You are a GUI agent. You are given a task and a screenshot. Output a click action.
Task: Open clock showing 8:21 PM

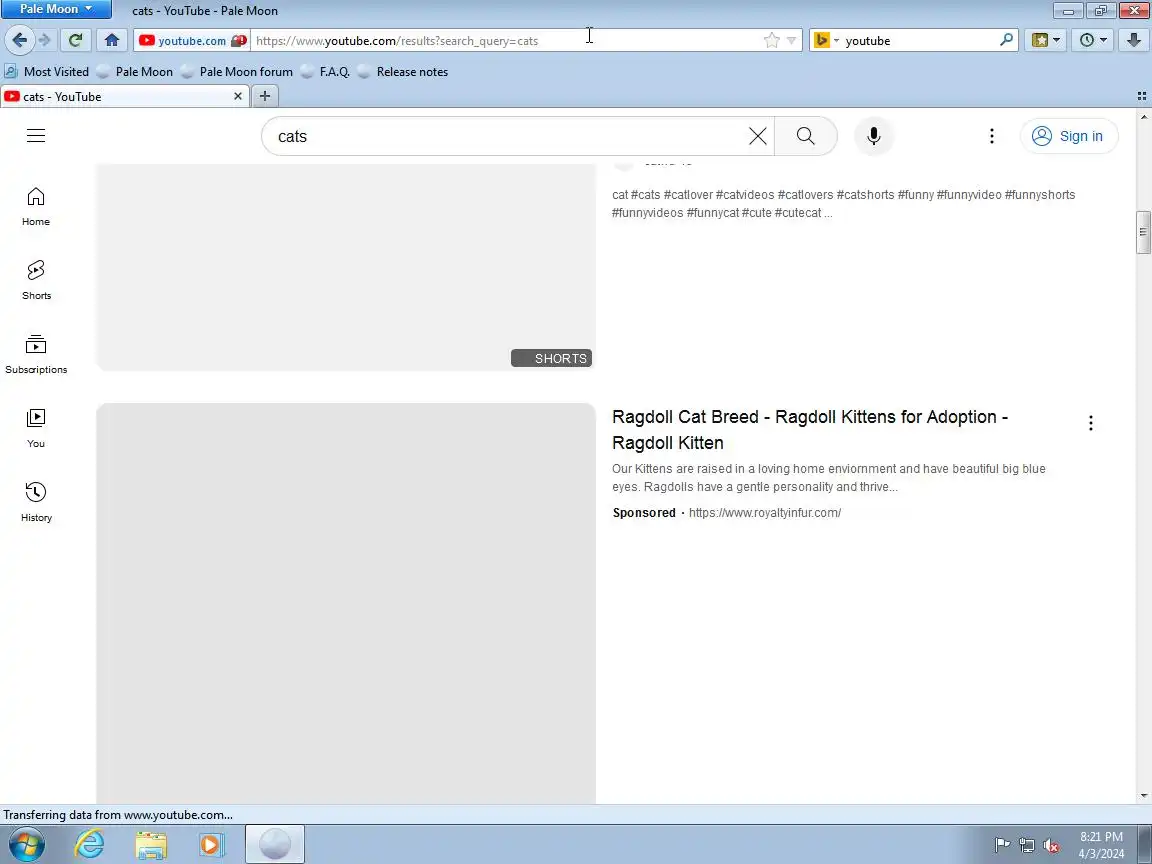(1101, 845)
